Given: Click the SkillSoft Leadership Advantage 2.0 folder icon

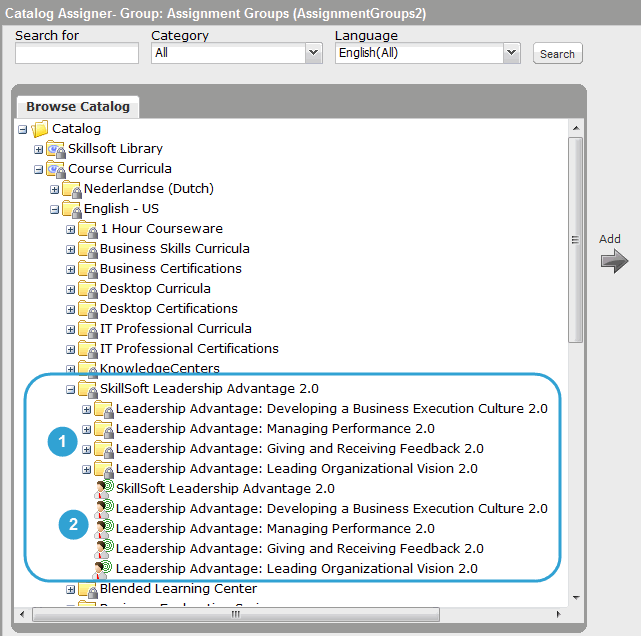Looking at the screenshot, I should (x=88, y=389).
